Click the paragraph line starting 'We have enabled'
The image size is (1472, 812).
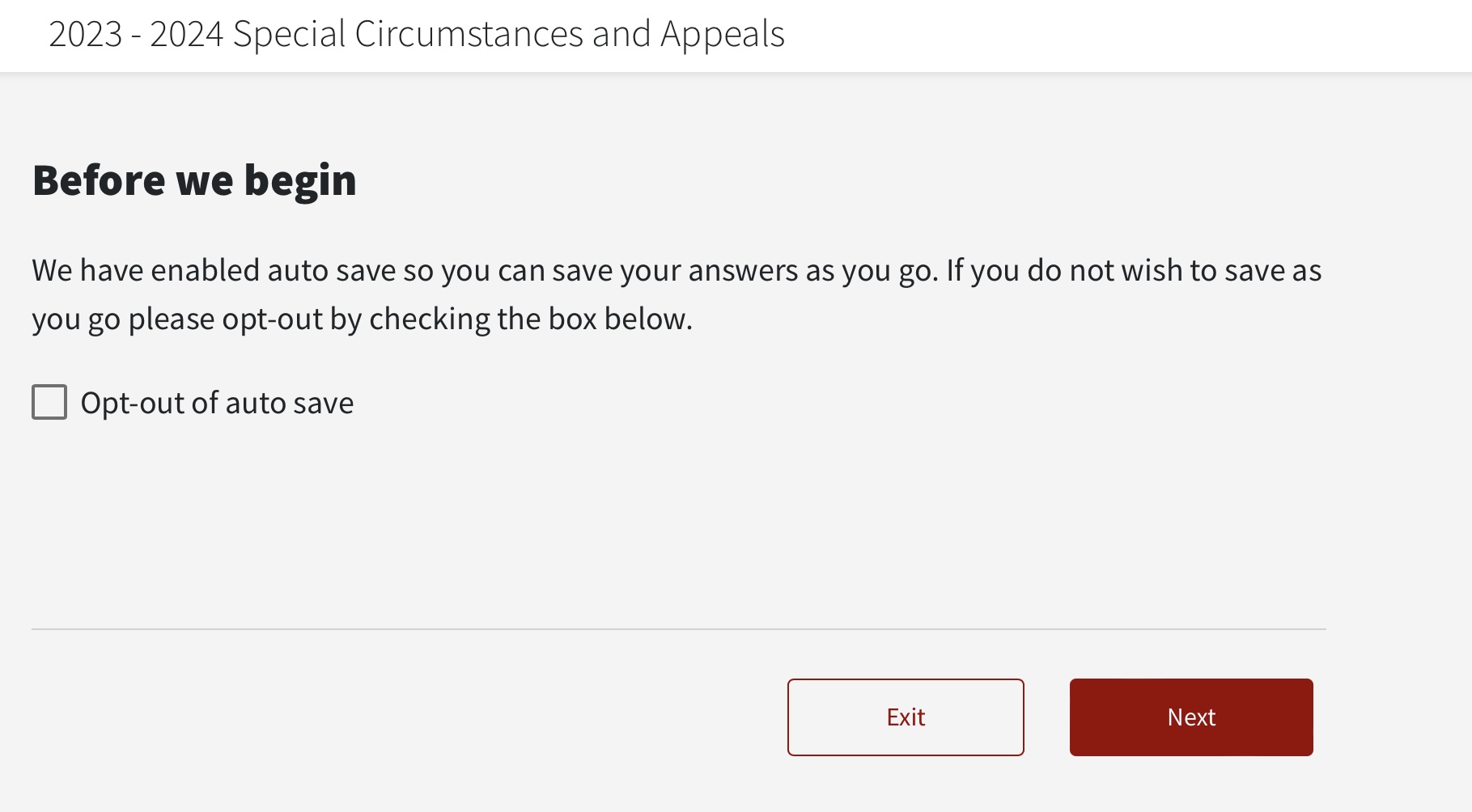click(x=676, y=270)
